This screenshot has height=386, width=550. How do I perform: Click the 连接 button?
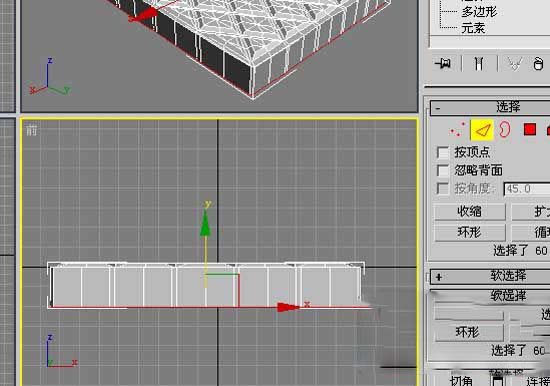coord(538,382)
